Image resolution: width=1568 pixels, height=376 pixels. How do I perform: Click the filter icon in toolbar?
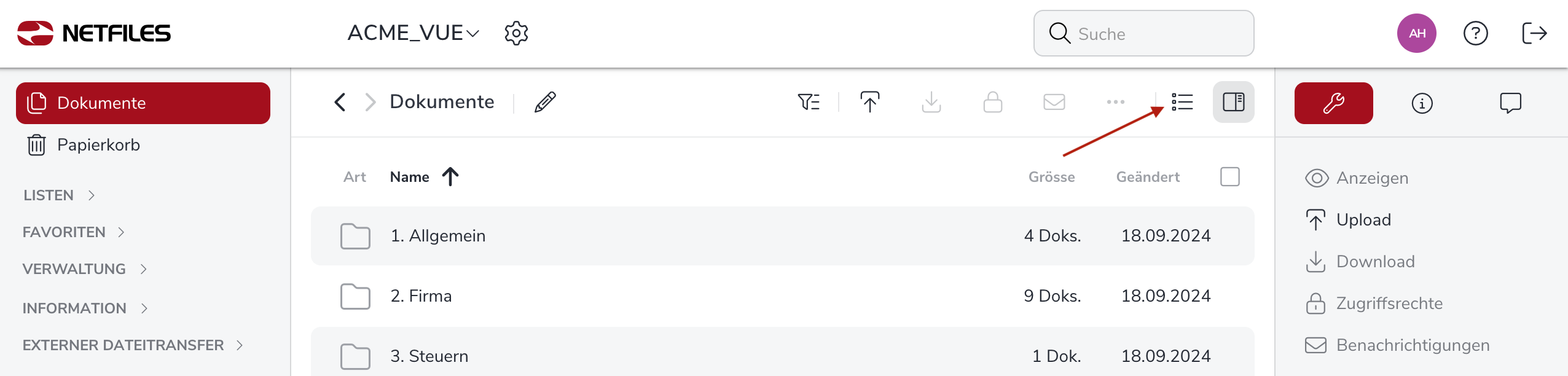808,102
